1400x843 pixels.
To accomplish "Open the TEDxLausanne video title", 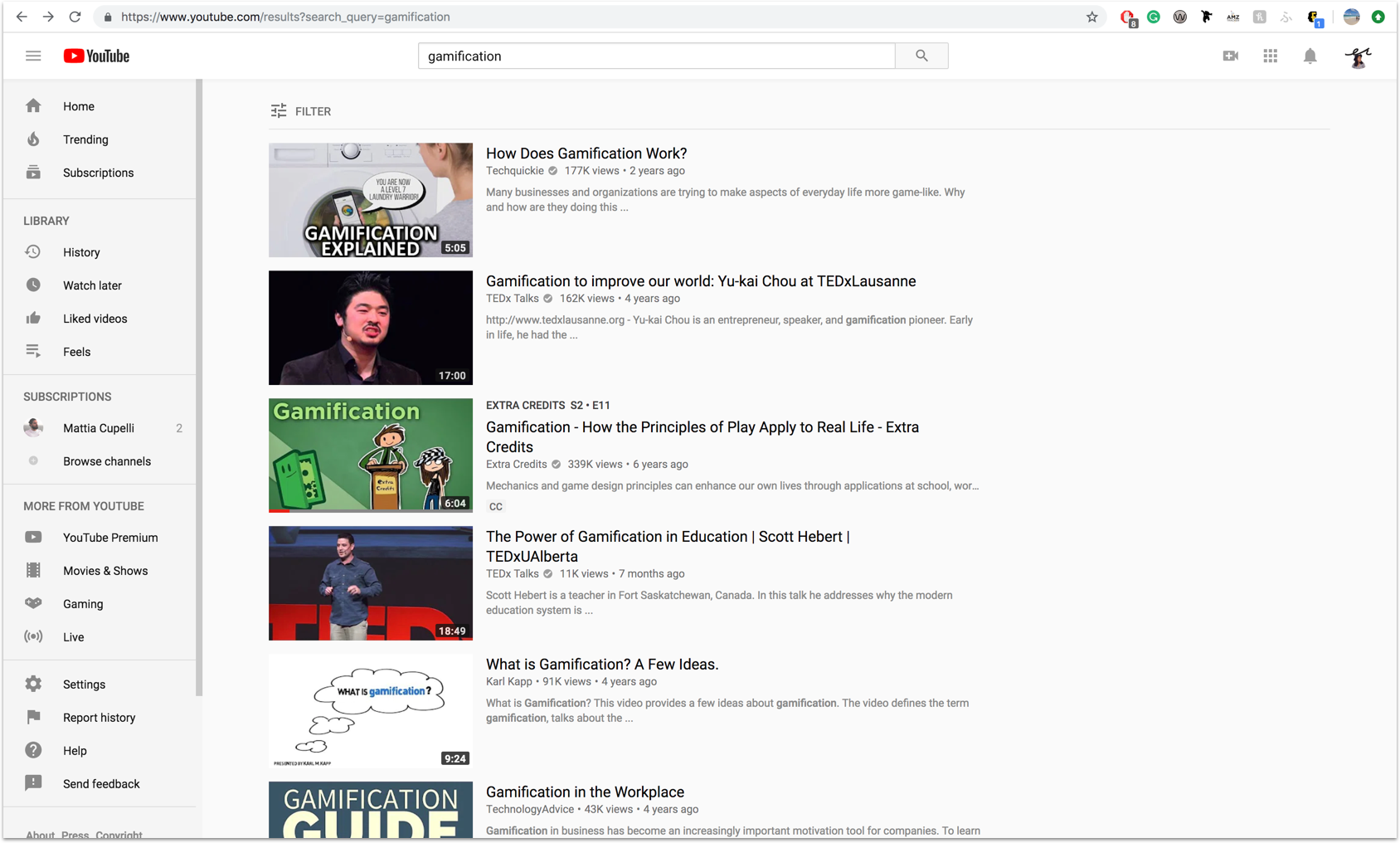I will (x=701, y=281).
